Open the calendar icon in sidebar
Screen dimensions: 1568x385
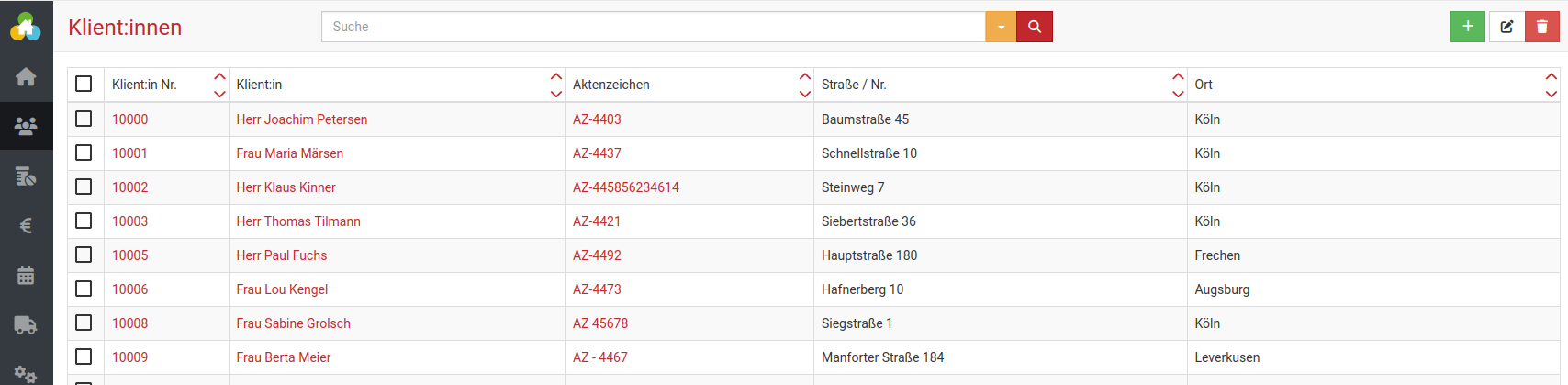[x=26, y=275]
